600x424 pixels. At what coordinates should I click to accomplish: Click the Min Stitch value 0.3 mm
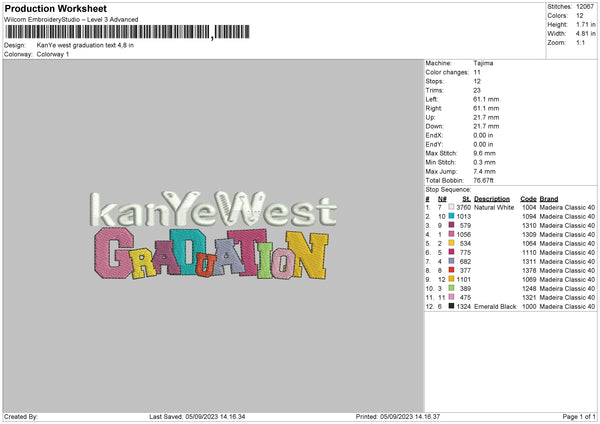(484, 162)
